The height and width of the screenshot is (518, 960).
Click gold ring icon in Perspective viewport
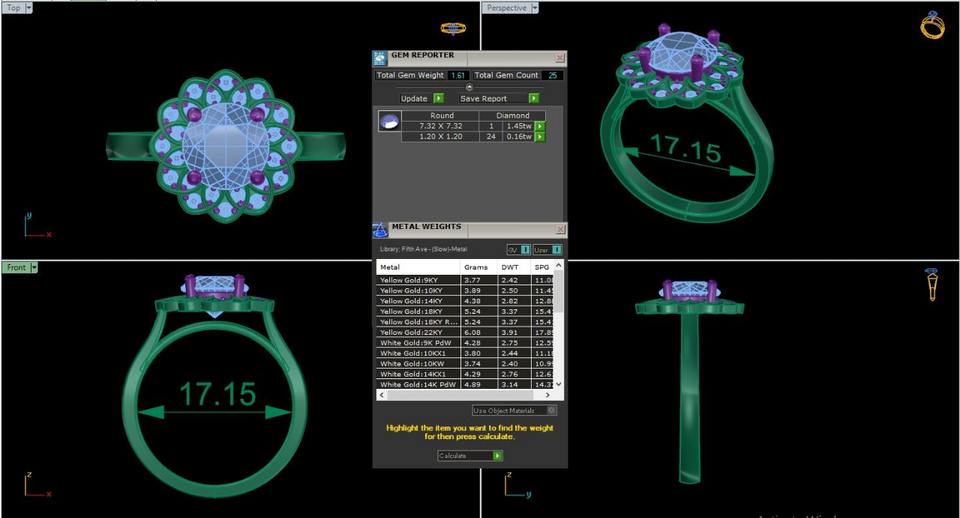[932, 25]
